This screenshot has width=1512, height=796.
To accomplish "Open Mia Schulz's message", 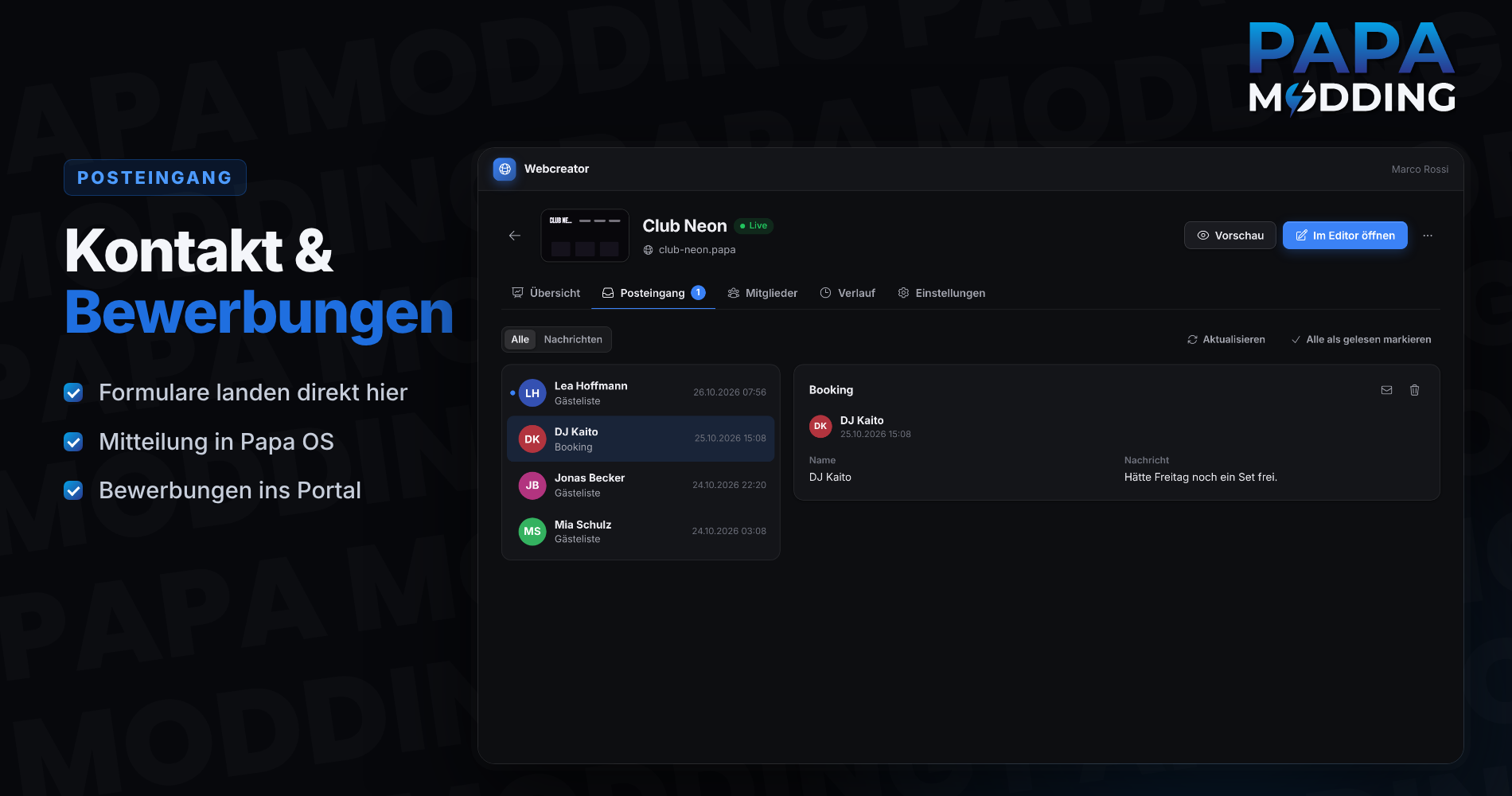I will [641, 531].
